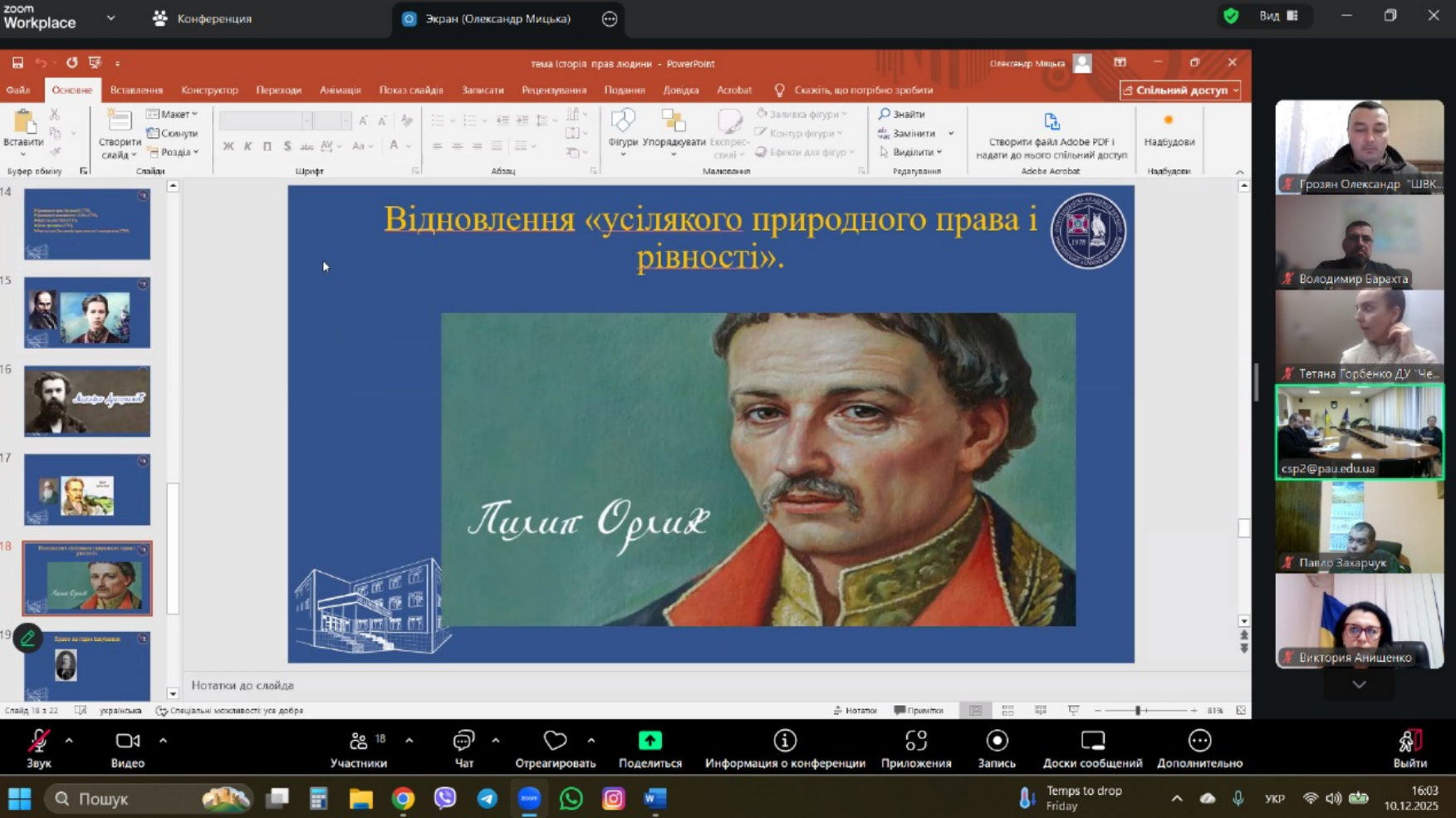Switch to the Конференция tab

tap(202, 18)
